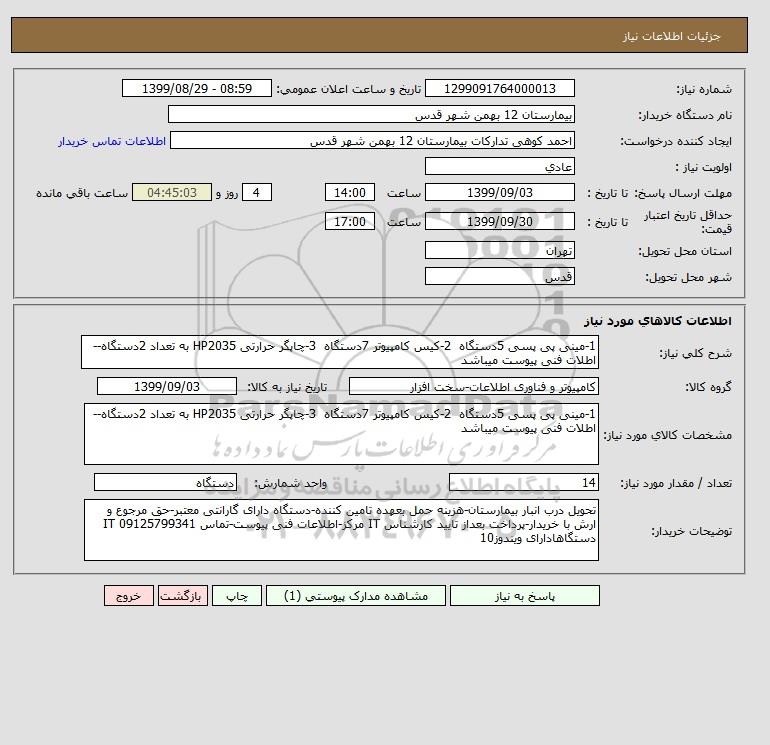The image size is (770, 745).
Task: Click request creator field احمد کوهی
Action: coord(372,140)
